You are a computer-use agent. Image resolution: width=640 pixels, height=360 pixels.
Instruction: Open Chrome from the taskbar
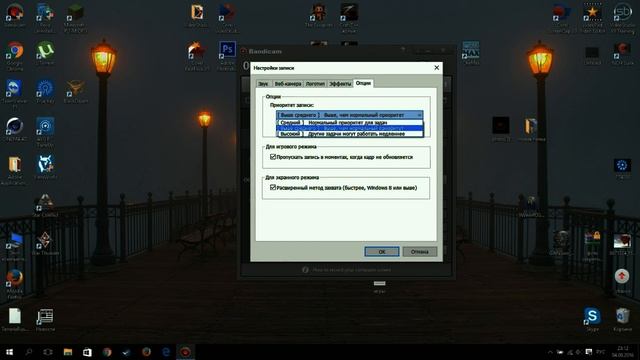pyautogui.click(x=107, y=352)
